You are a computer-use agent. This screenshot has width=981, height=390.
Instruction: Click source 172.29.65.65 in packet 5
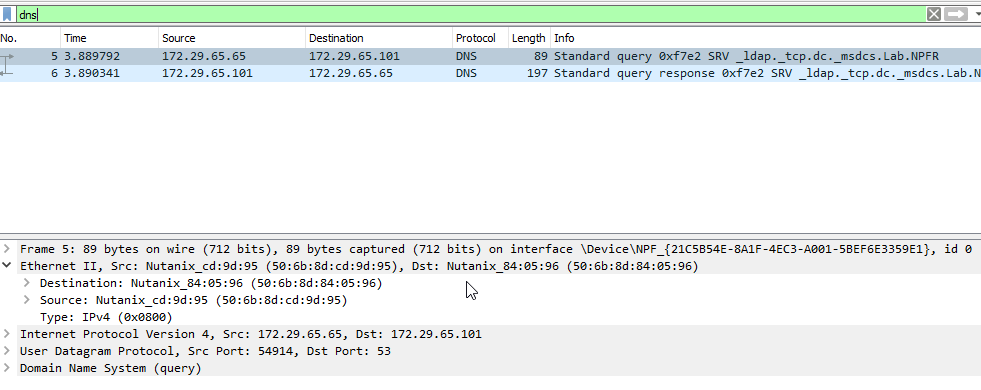click(x=204, y=56)
